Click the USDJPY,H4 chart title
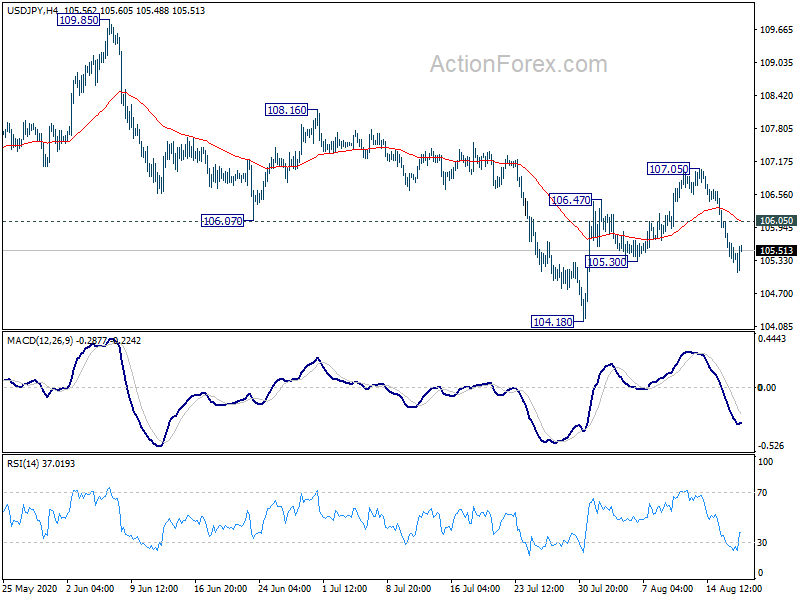Image resolution: width=800 pixels, height=600 pixels. click(33, 10)
